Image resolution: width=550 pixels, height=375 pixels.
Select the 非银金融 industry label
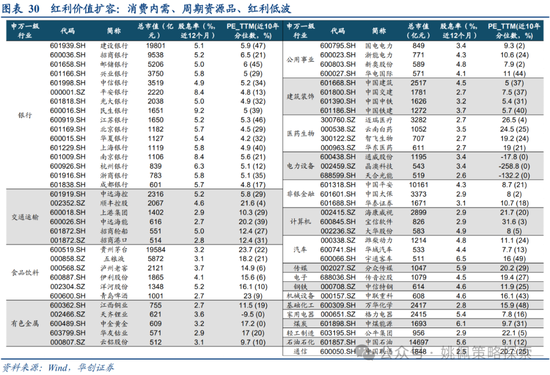(300, 194)
